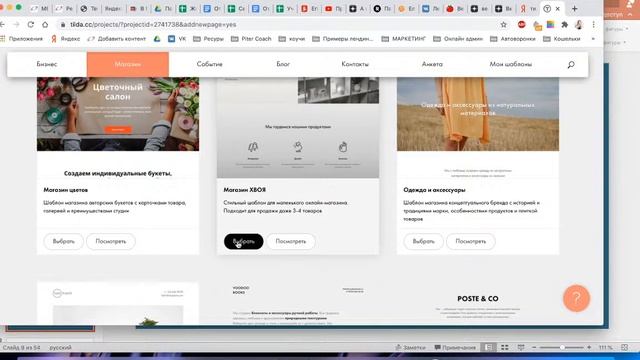Click the Одежда и аксессуары template title

pos(434,190)
